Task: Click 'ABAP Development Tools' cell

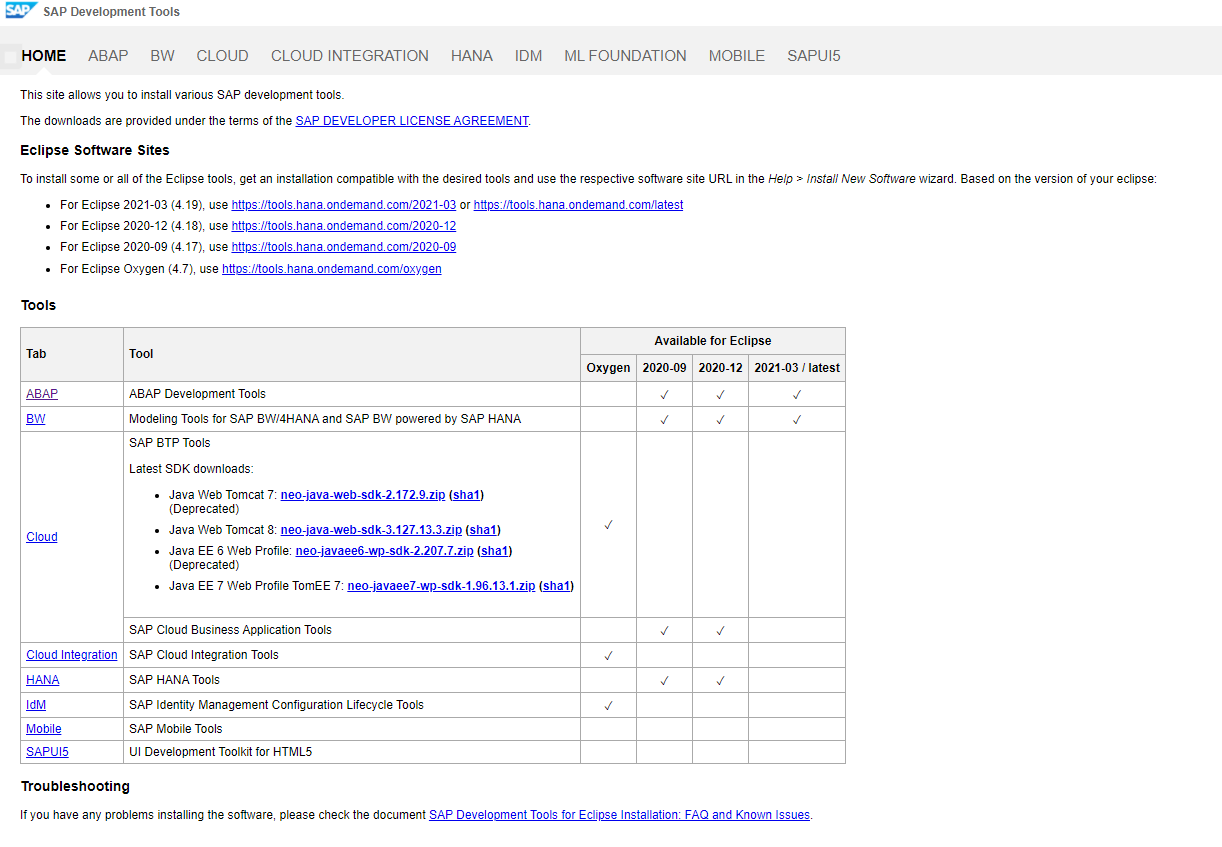Action: (x=352, y=394)
